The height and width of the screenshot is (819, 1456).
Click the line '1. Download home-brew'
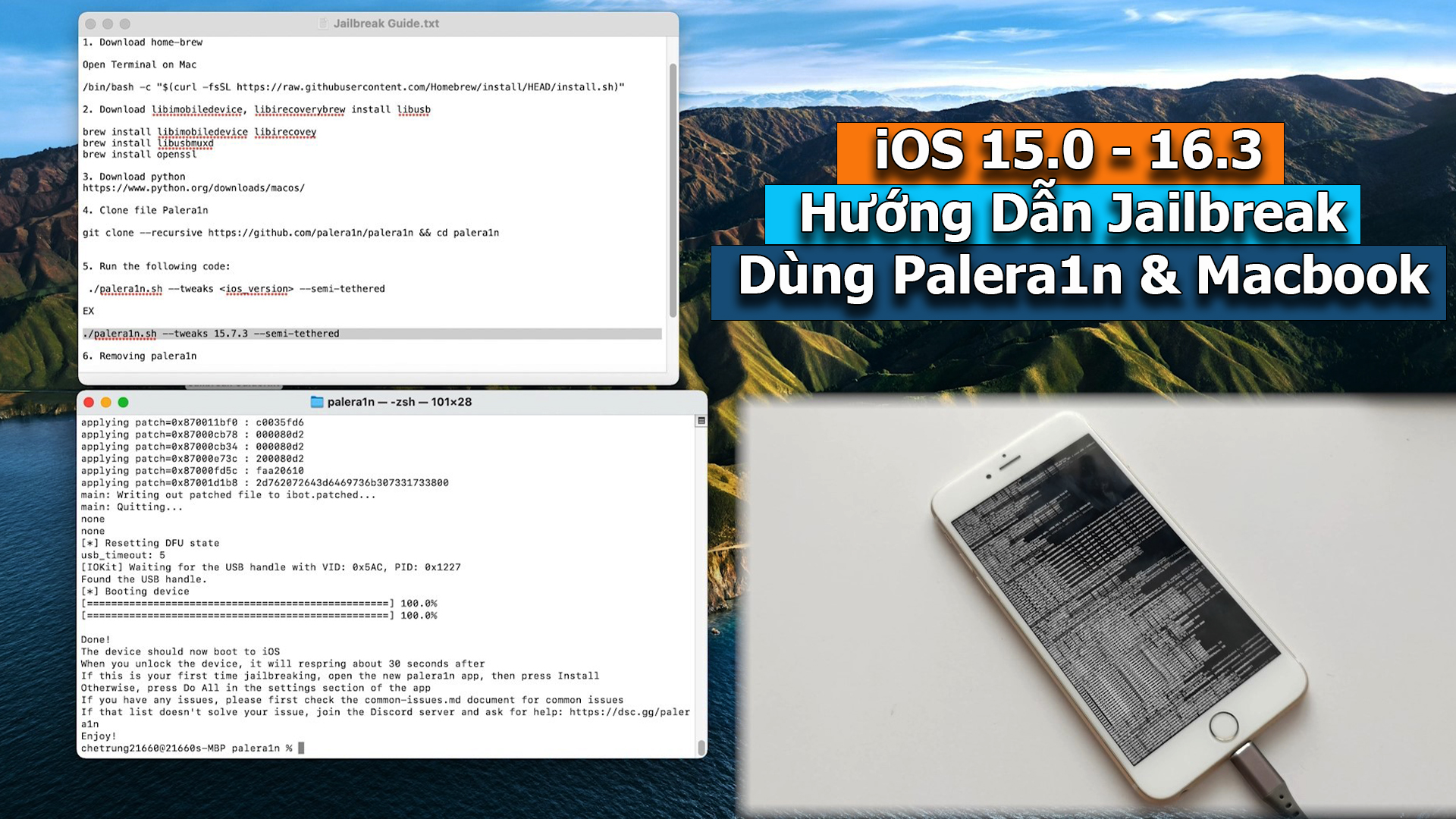tap(143, 42)
